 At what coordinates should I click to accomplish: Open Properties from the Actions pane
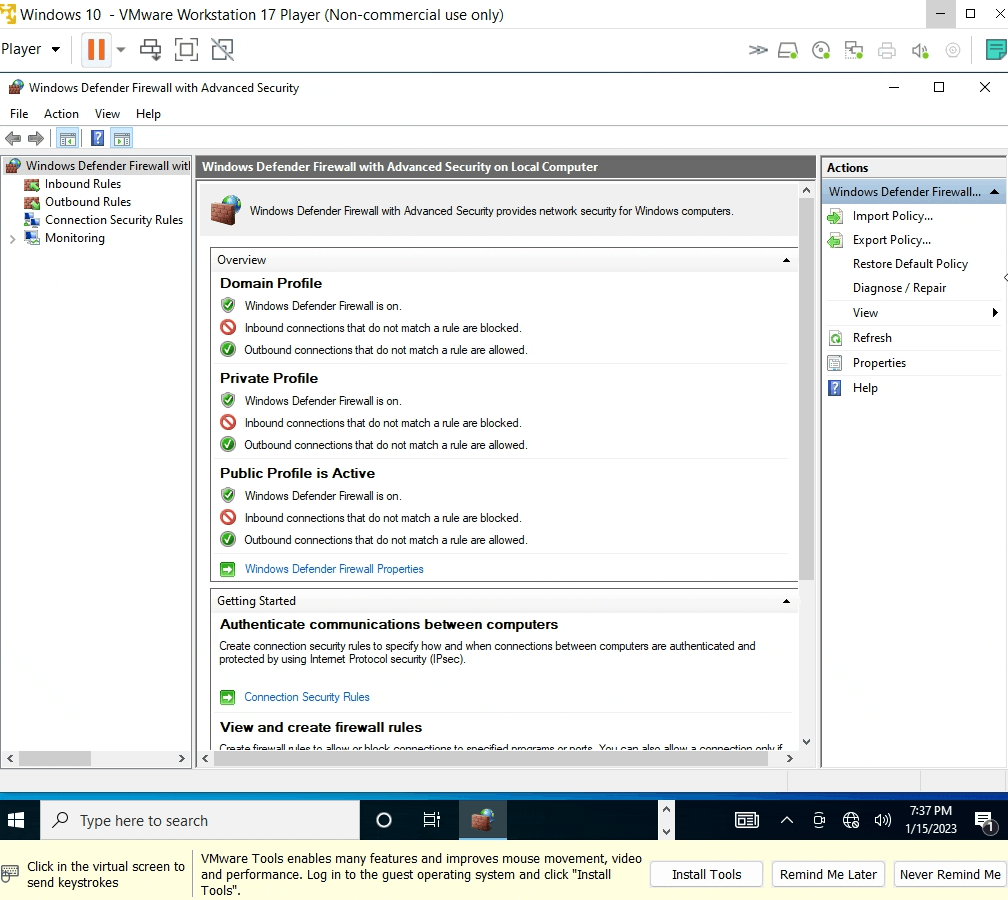click(x=879, y=363)
